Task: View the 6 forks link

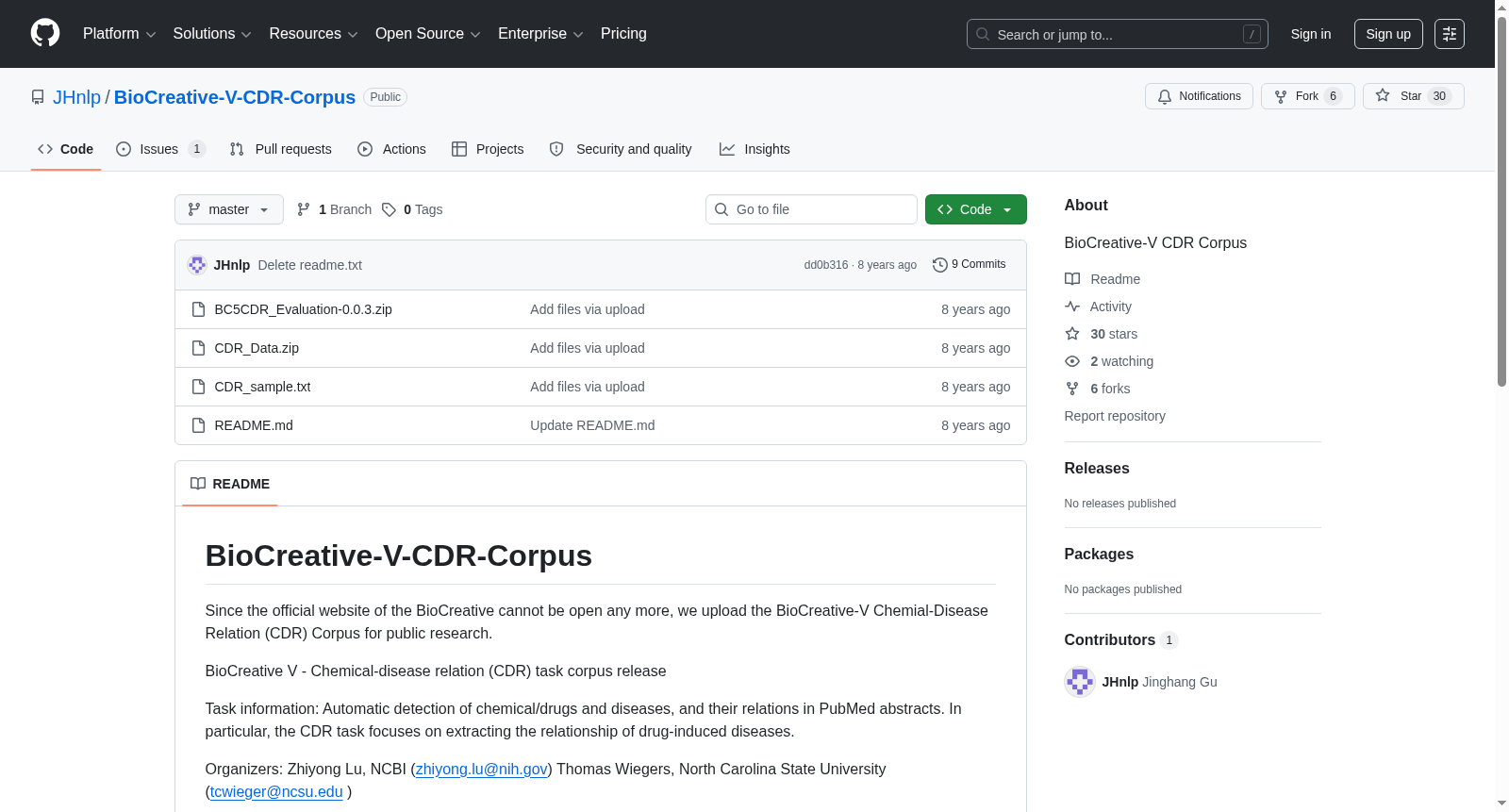Action: (1098, 389)
